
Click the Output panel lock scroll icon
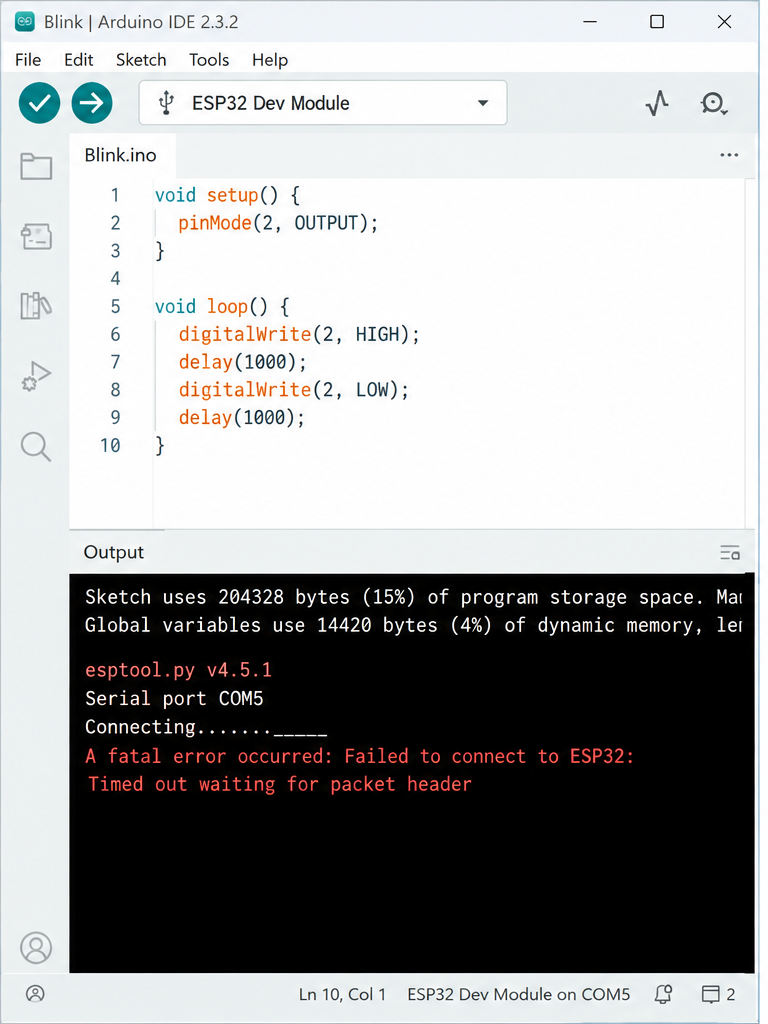(730, 553)
